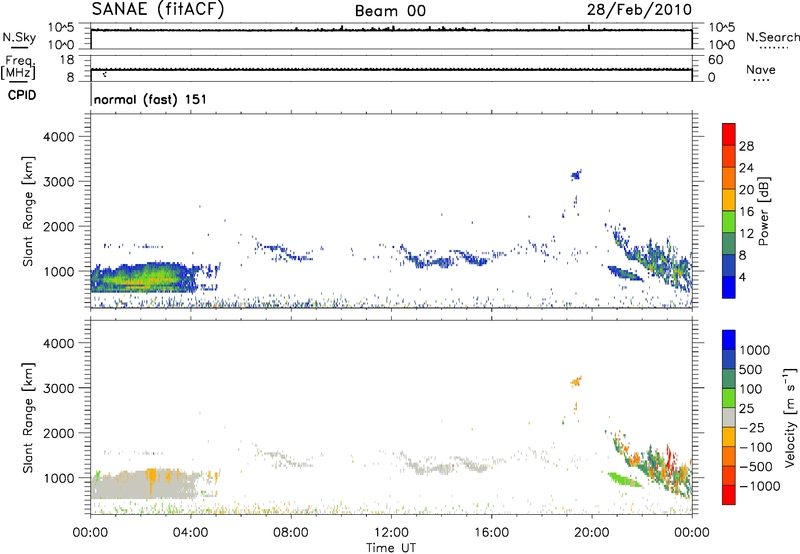Image resolution: width=800 pixels, height=554 pixels.
Task: Select the light green Velocity colorbar segment
Action: click(x=729, y=398)
